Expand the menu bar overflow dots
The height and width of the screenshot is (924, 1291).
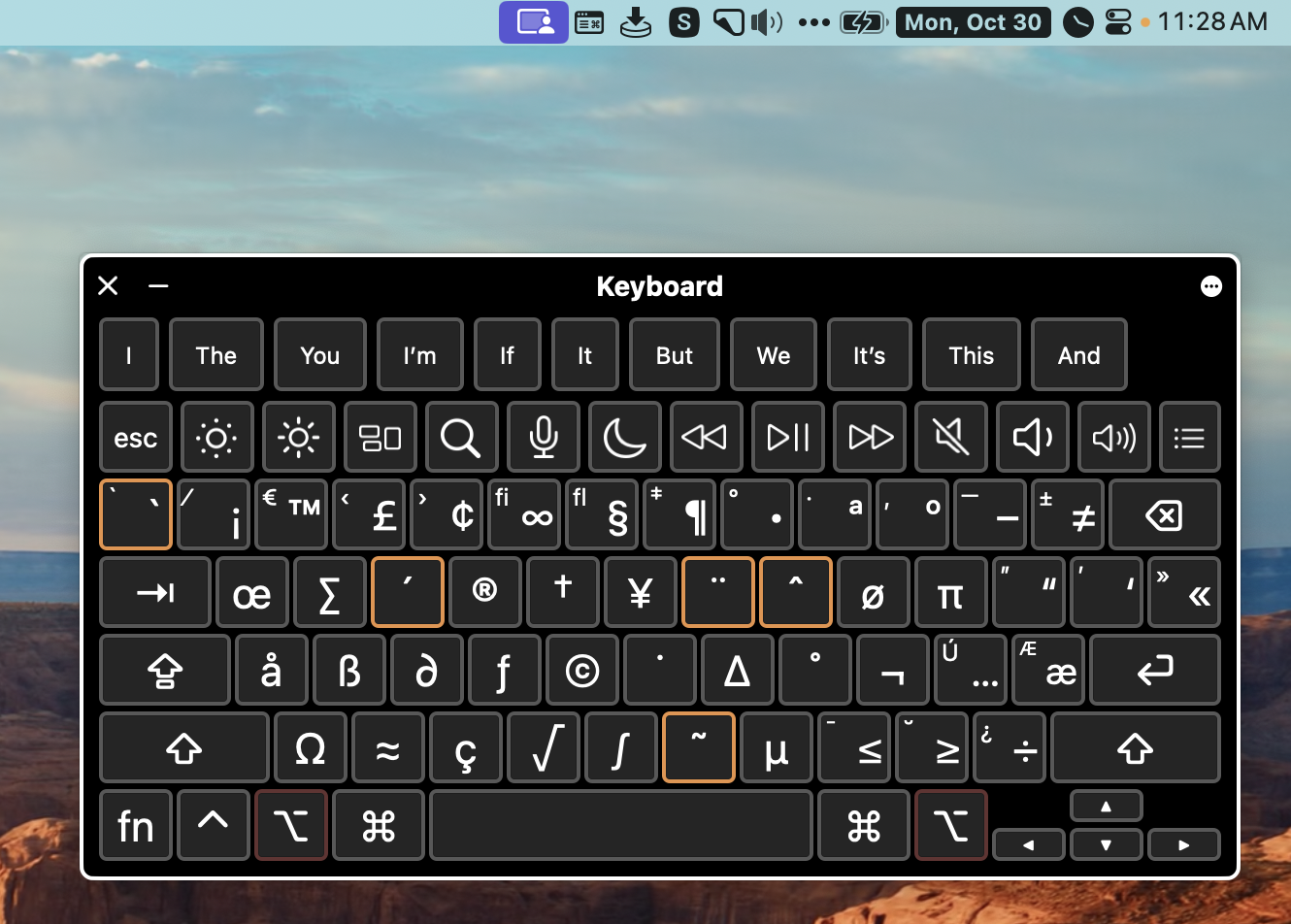[x=813, y=22]
